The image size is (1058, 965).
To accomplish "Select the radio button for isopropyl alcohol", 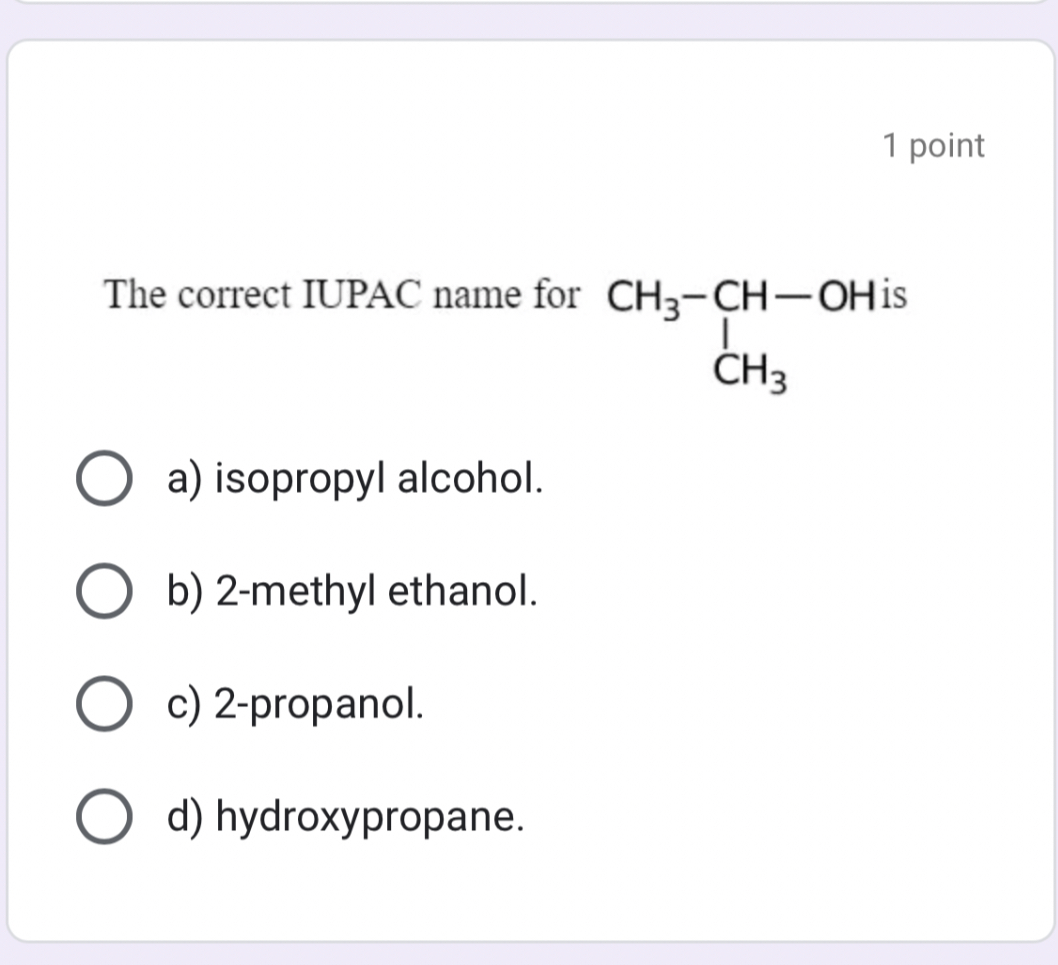I will (x=105, y=481).
